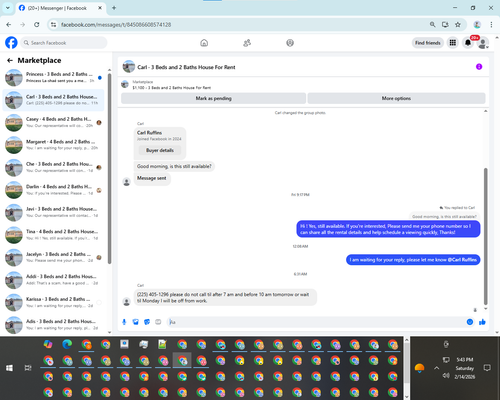Open conversation info purple icon
The height and width of the screenshot is (400, 500).
(479, 67)
